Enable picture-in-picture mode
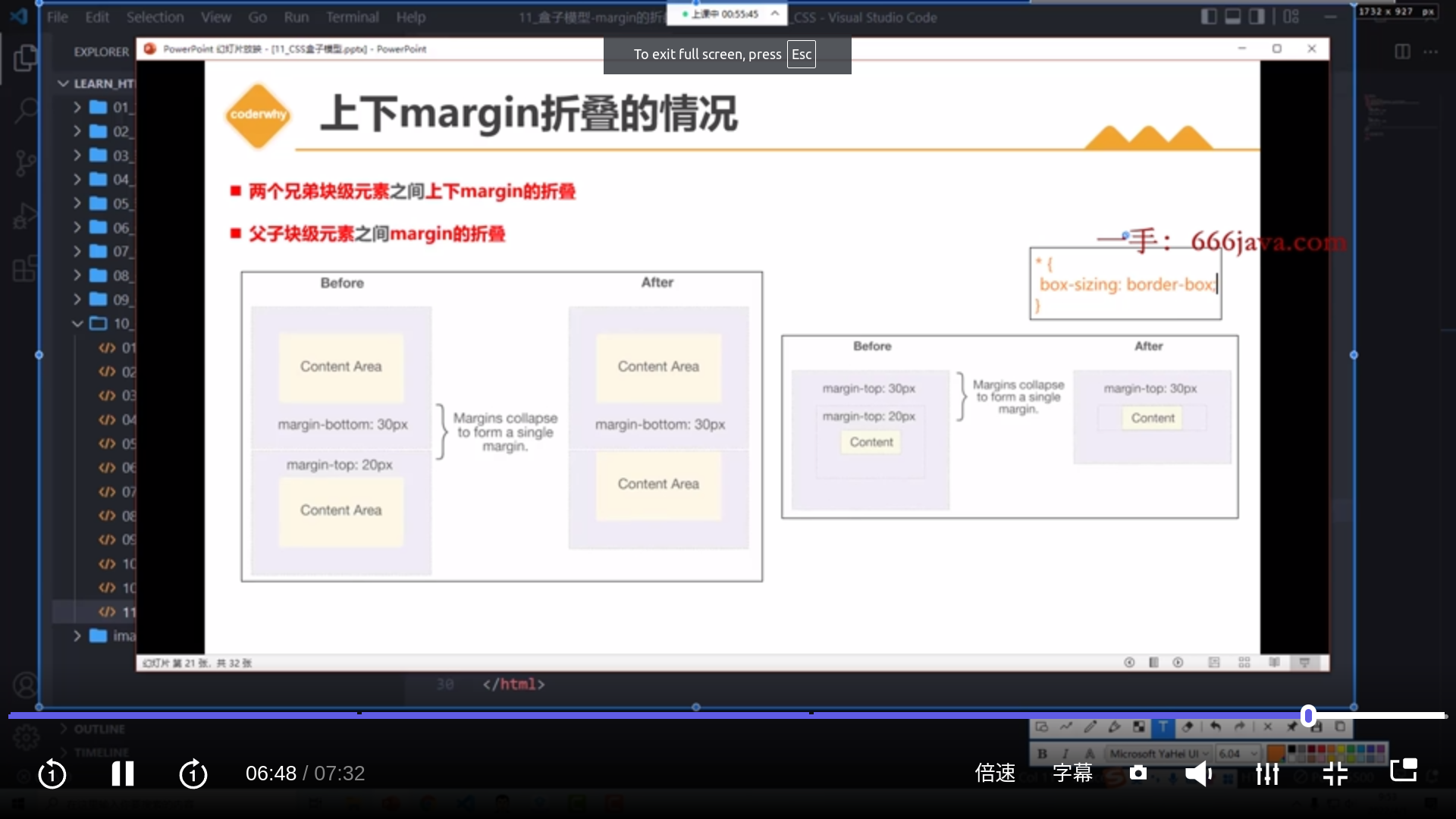This screenshot has width=1456, height=819. click(1404, 770)
